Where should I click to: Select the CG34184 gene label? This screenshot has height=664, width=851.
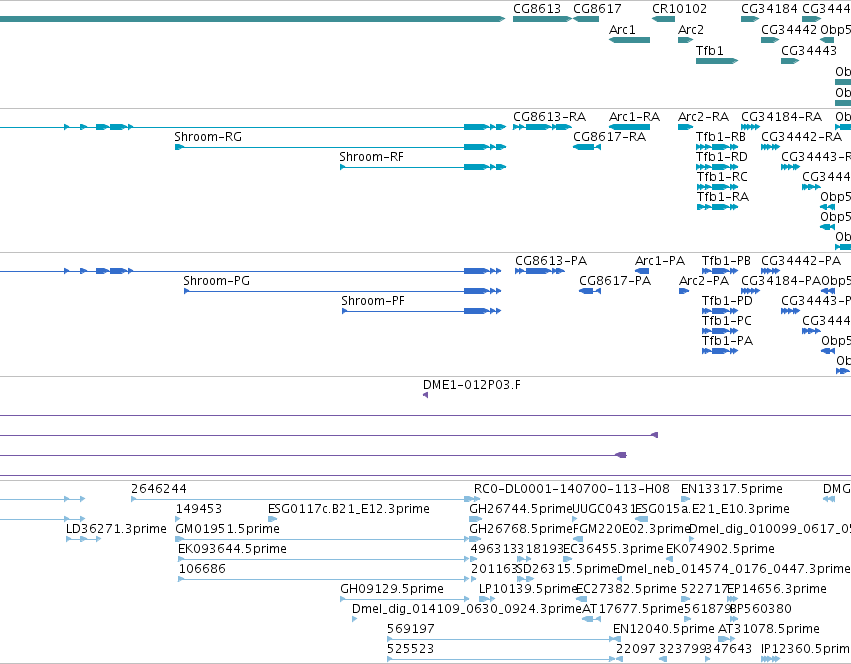point(769,9)
